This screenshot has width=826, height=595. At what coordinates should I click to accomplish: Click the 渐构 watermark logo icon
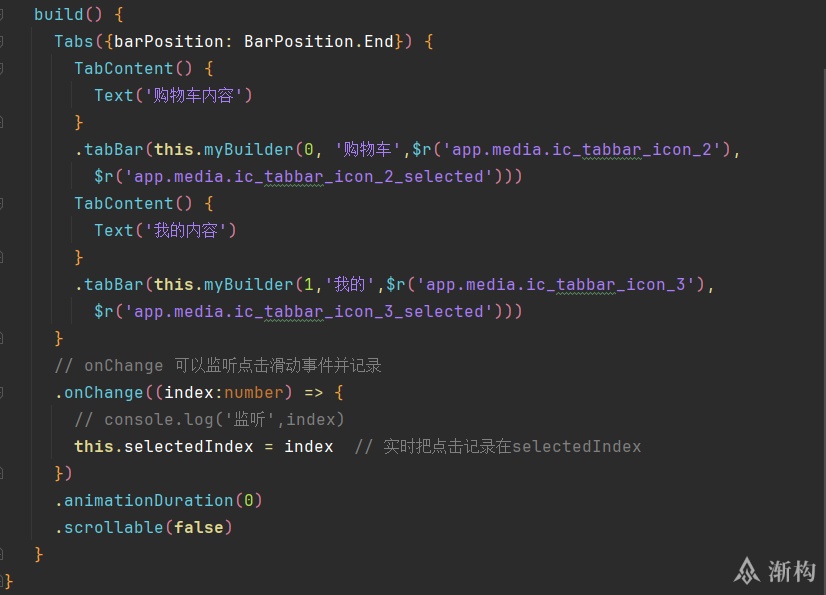click(747, 571)
